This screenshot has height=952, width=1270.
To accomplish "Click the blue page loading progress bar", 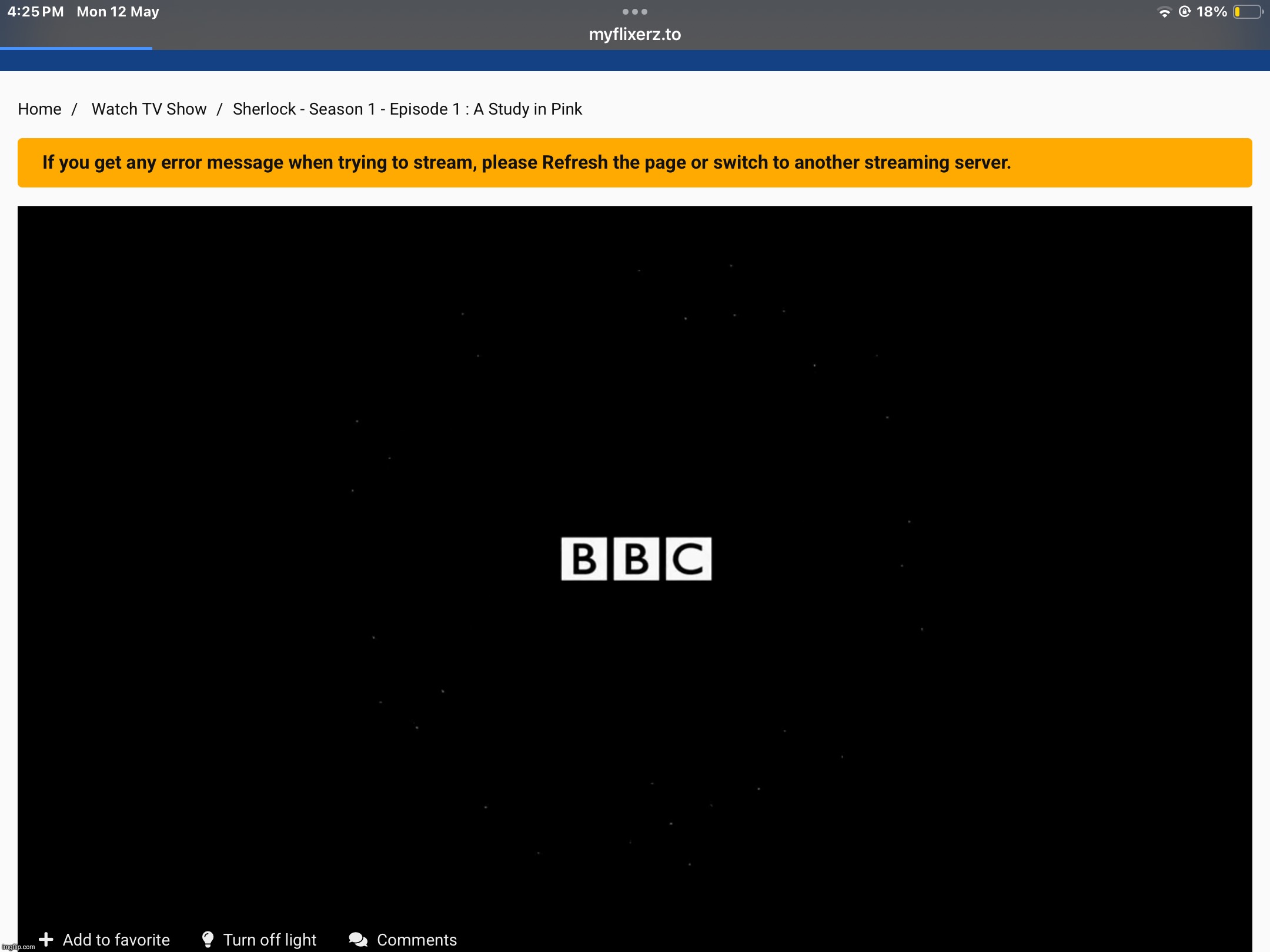I will coord(76,48).
